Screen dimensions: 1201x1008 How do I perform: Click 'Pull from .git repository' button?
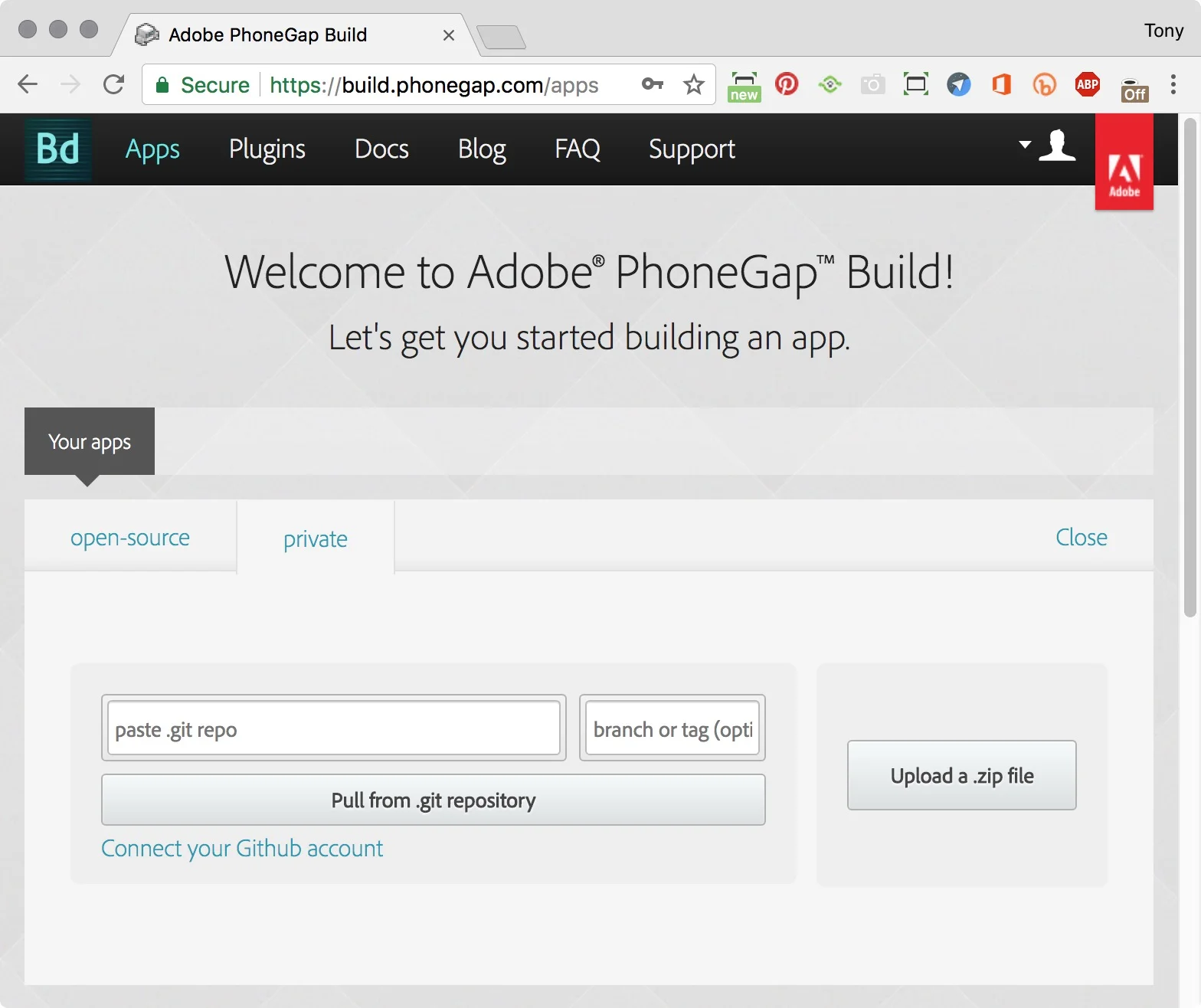click(434, 800)
